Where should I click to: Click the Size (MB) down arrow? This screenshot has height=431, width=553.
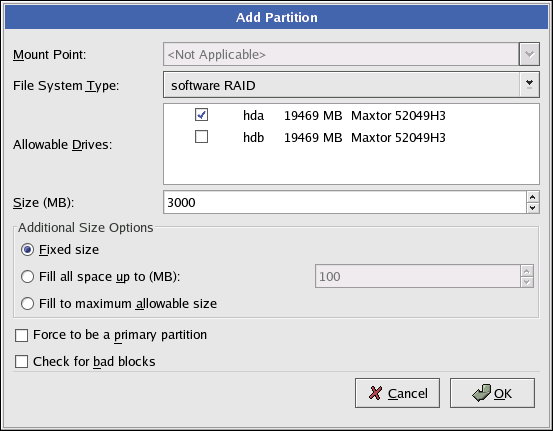[533, 208]
